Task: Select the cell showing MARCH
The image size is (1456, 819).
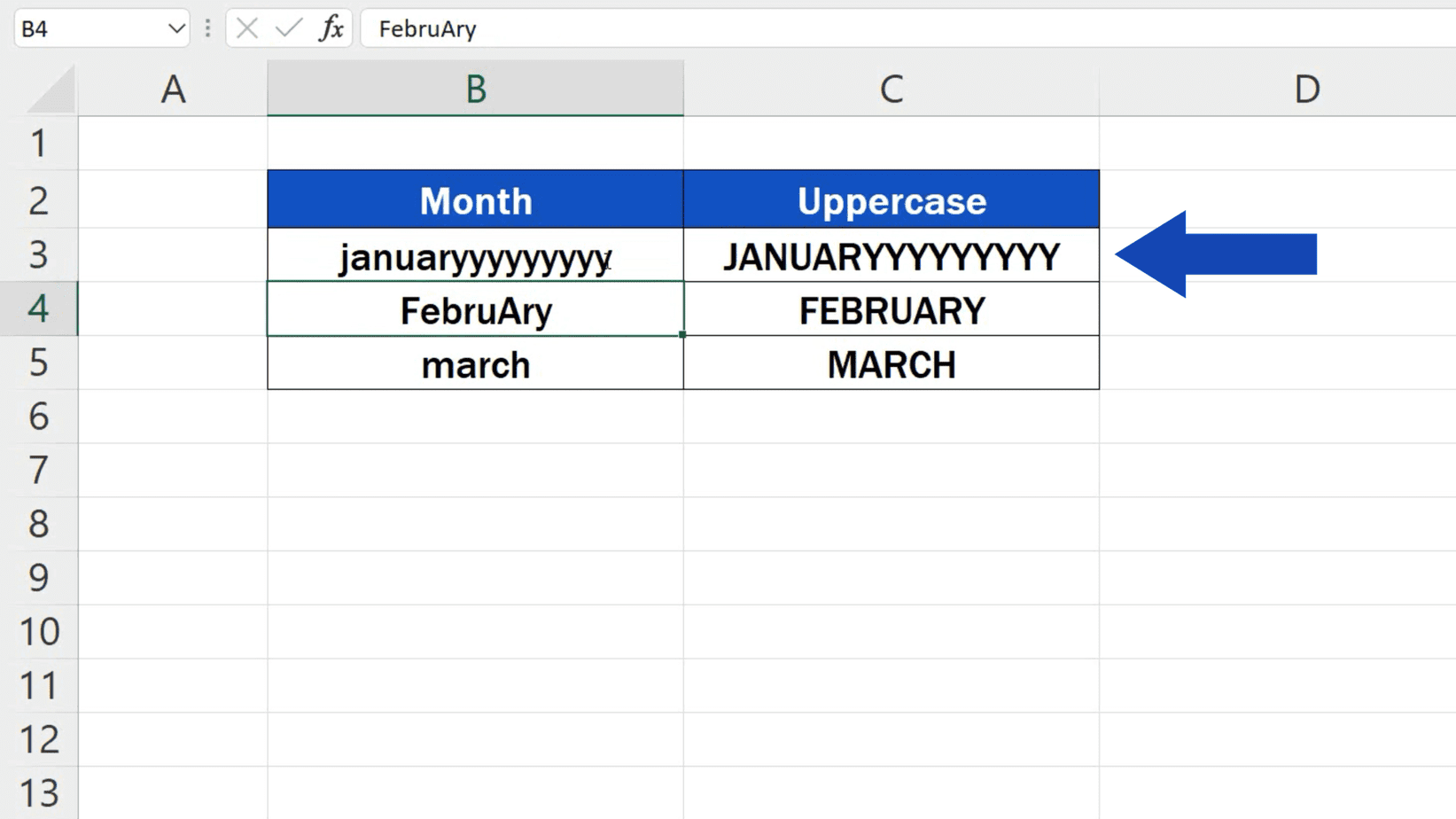Action: pos(891,363)
